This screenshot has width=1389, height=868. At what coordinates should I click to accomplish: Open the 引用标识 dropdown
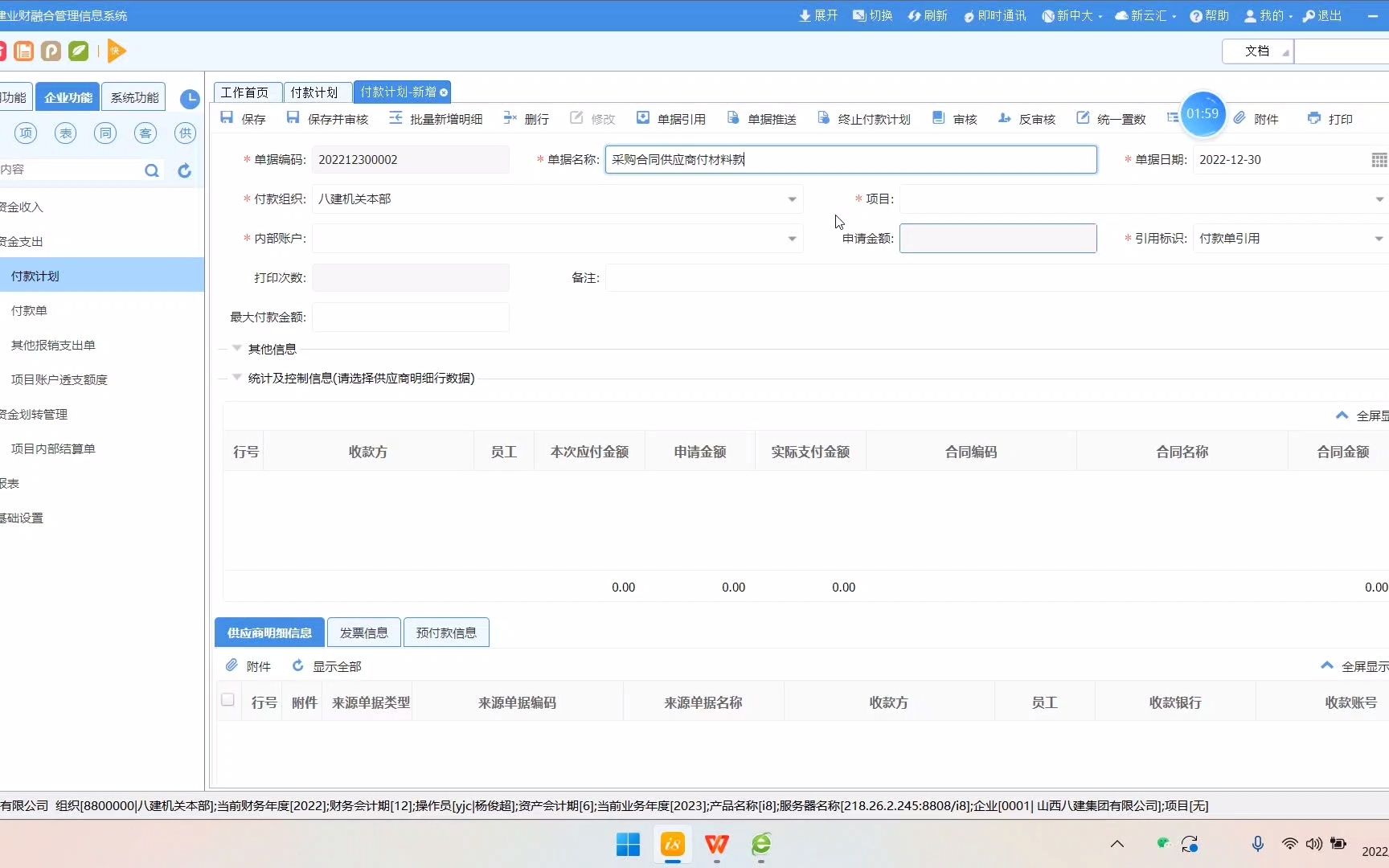tap(1379, 239)
